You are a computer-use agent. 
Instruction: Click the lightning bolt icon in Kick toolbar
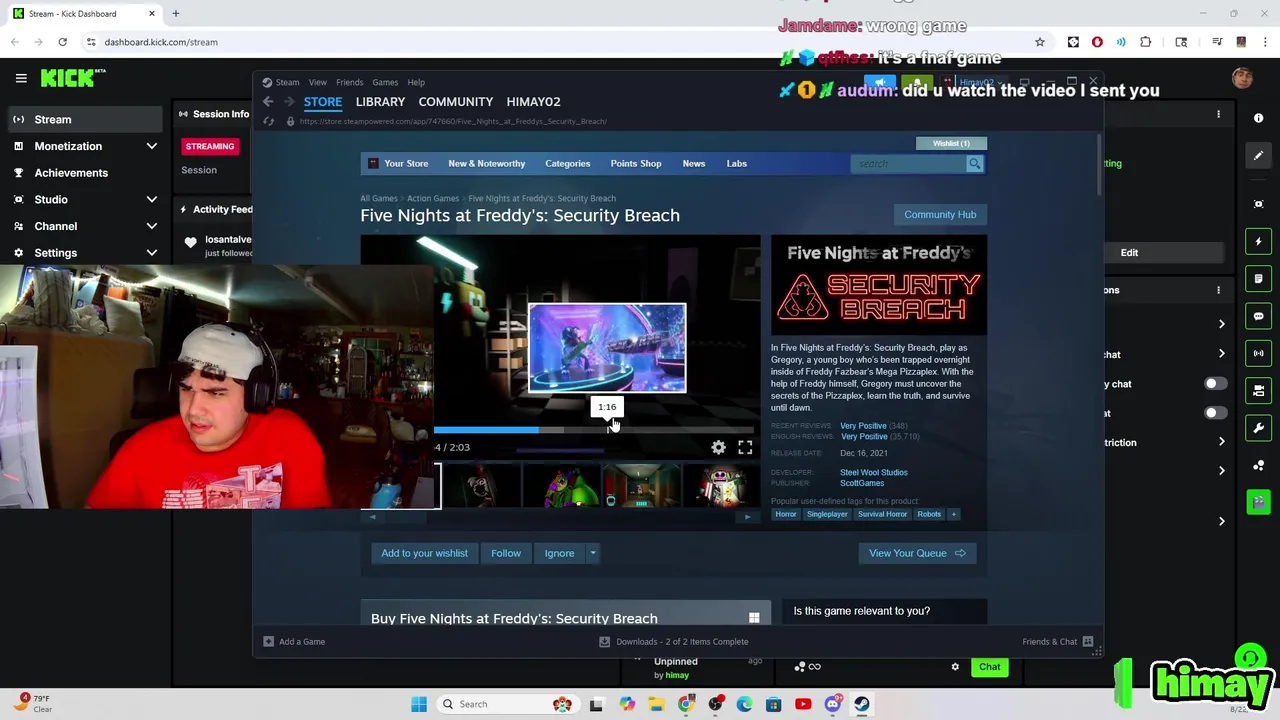click(x=1259, y=241)
